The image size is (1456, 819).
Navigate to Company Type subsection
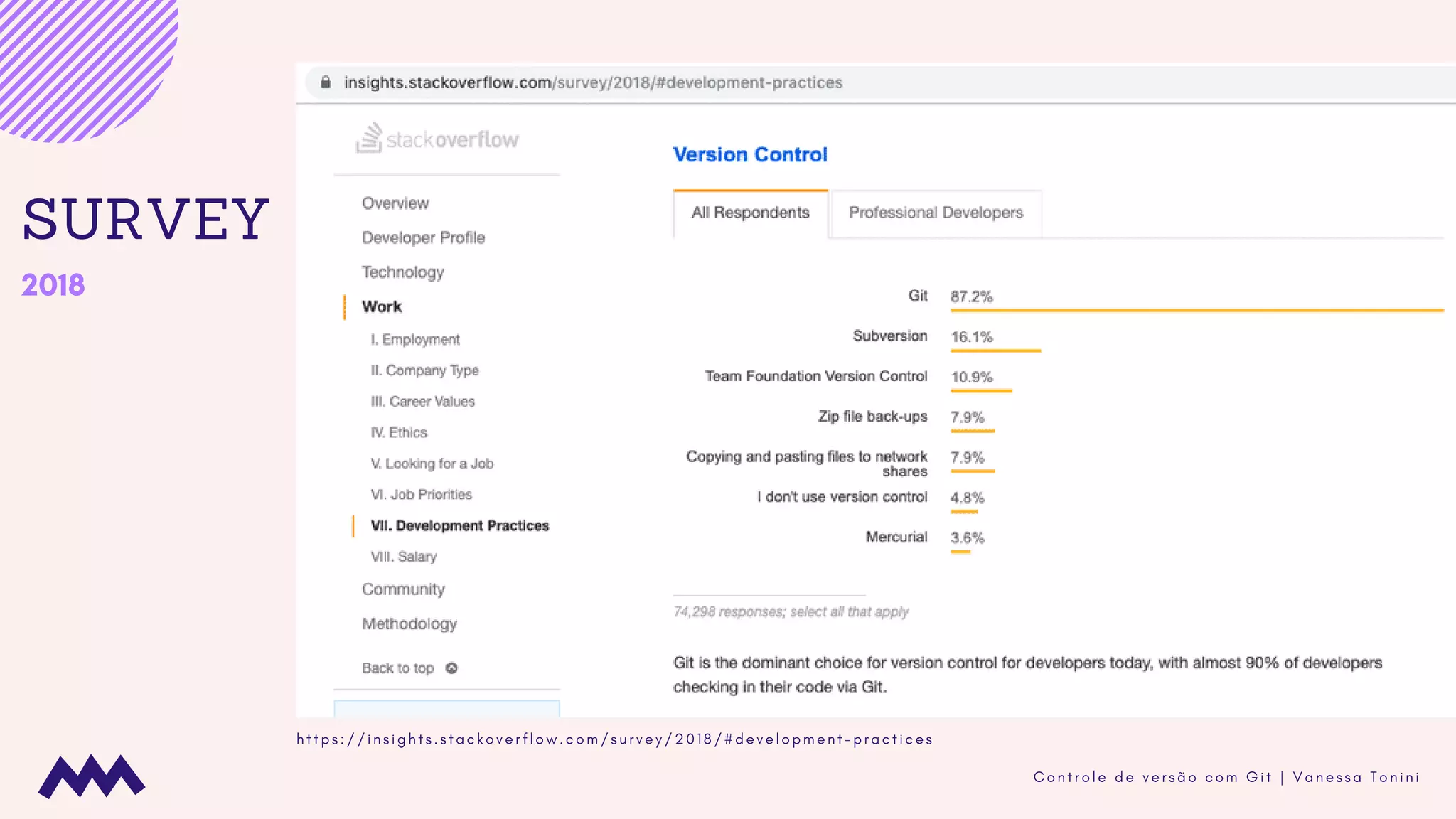[424, 370]
